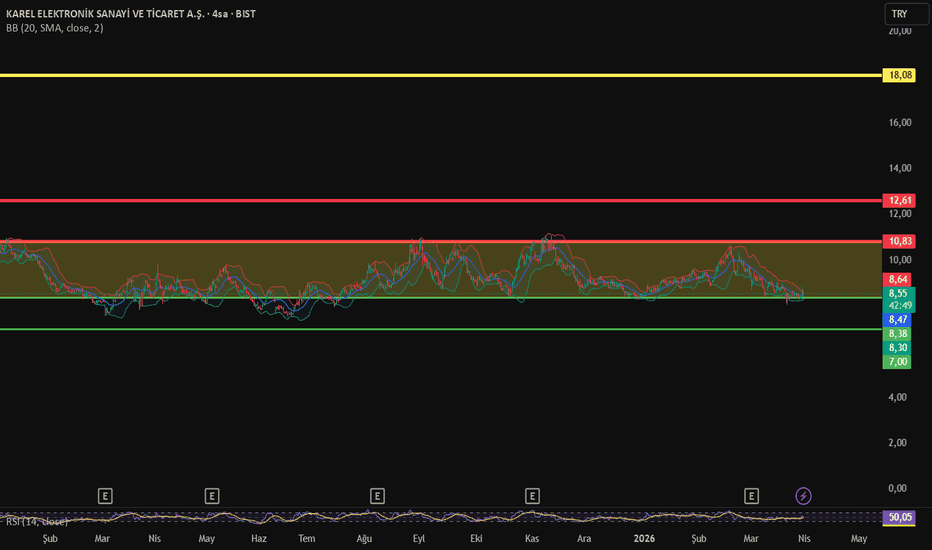Click the Haz month label on time axis

[x=259, y=539]
